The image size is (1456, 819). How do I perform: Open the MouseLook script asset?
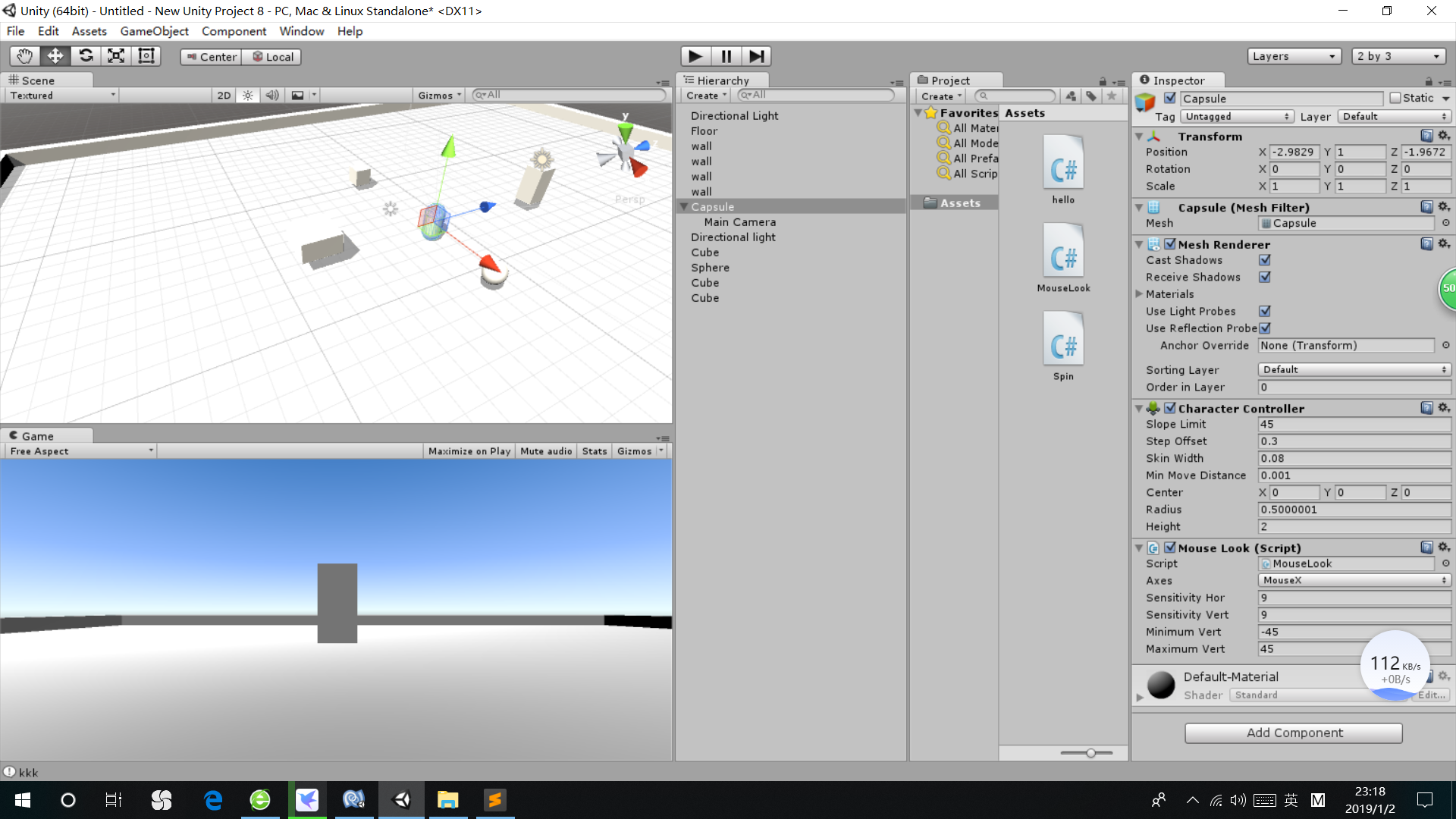pyautogui.click(x=1063, y=251)
